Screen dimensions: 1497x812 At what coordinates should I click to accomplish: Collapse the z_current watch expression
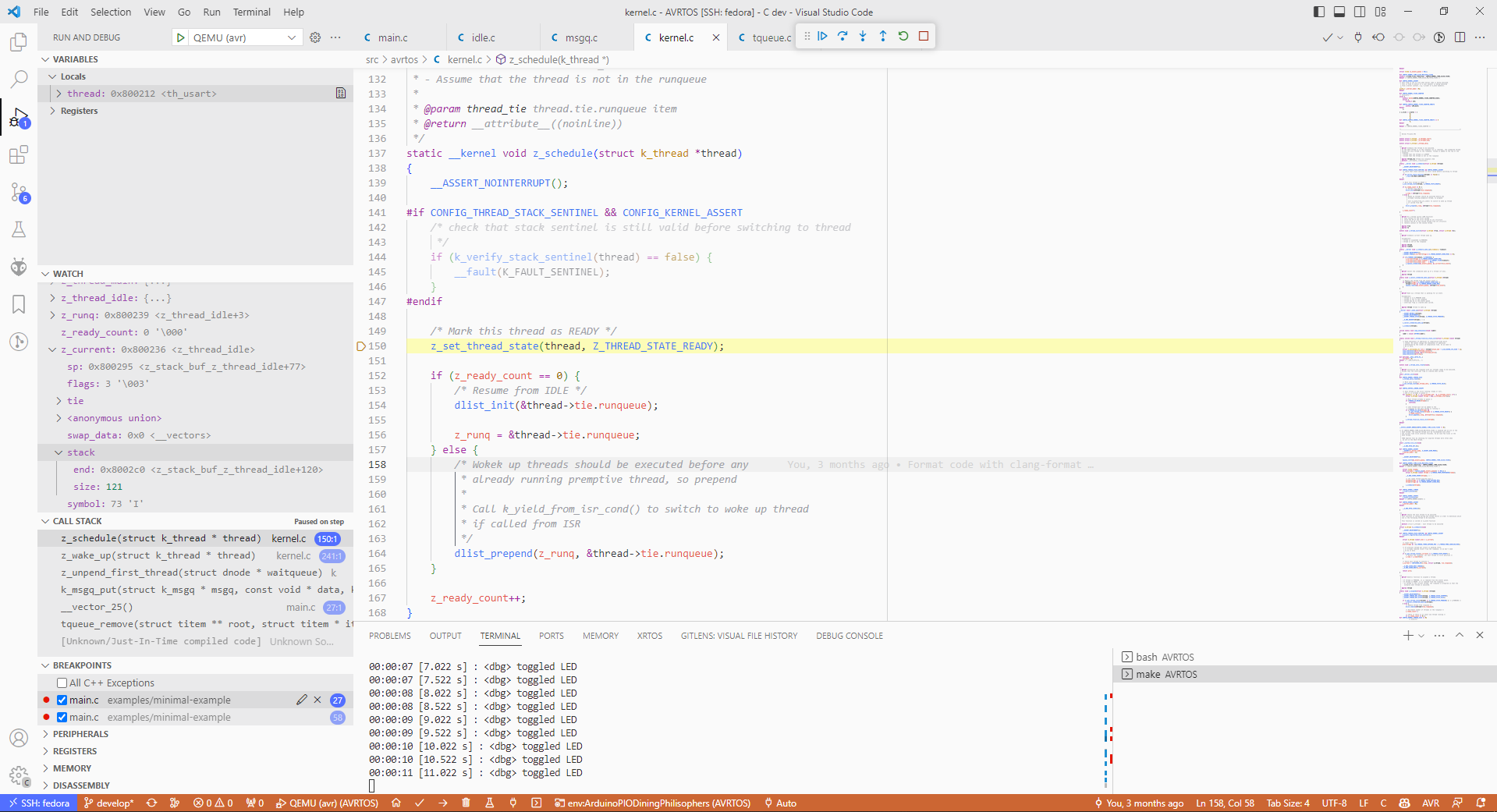pos(52,349)
